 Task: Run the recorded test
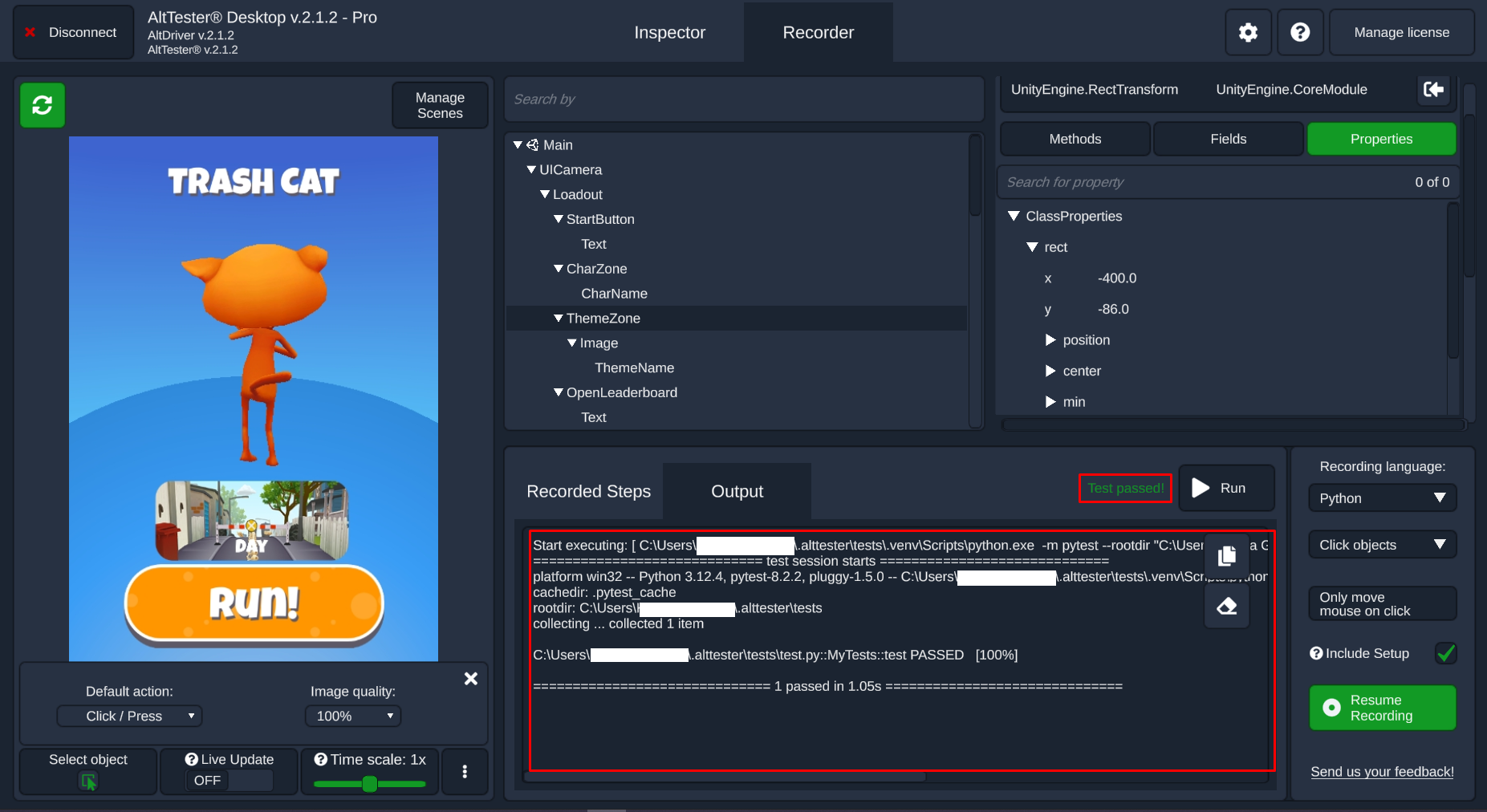pos(1225,488)
